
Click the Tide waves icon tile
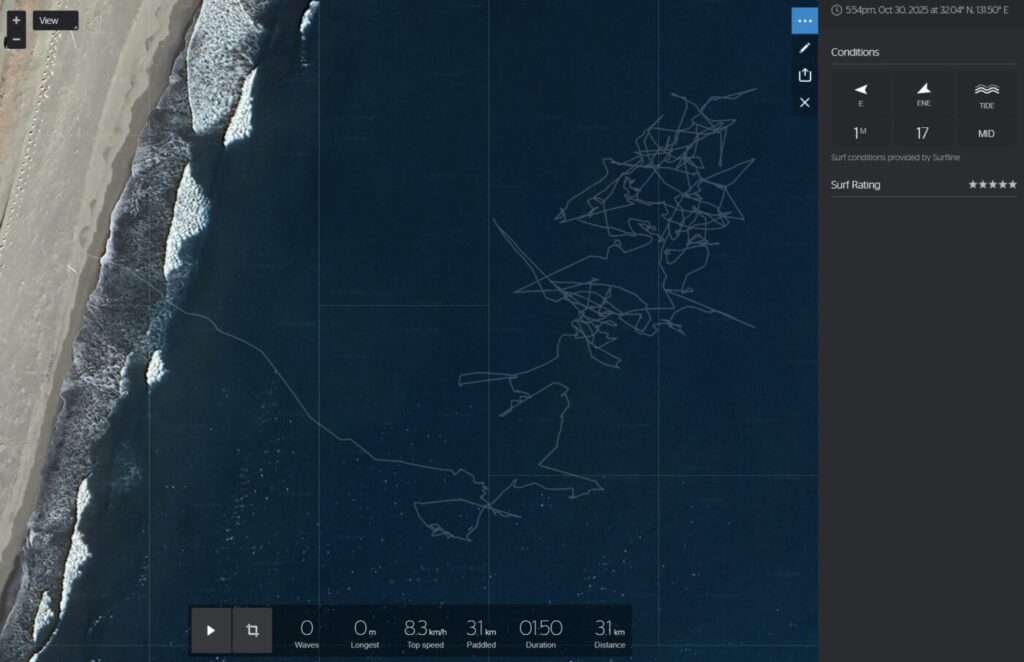[986, 94]
